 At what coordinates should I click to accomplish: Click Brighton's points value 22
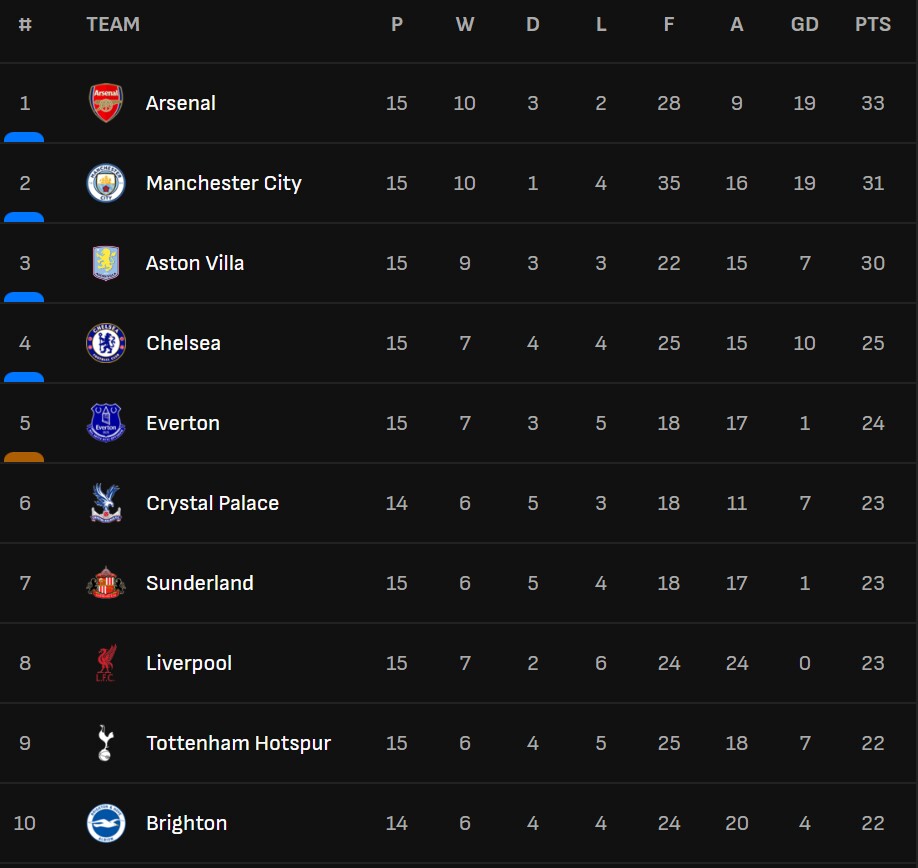872,823
